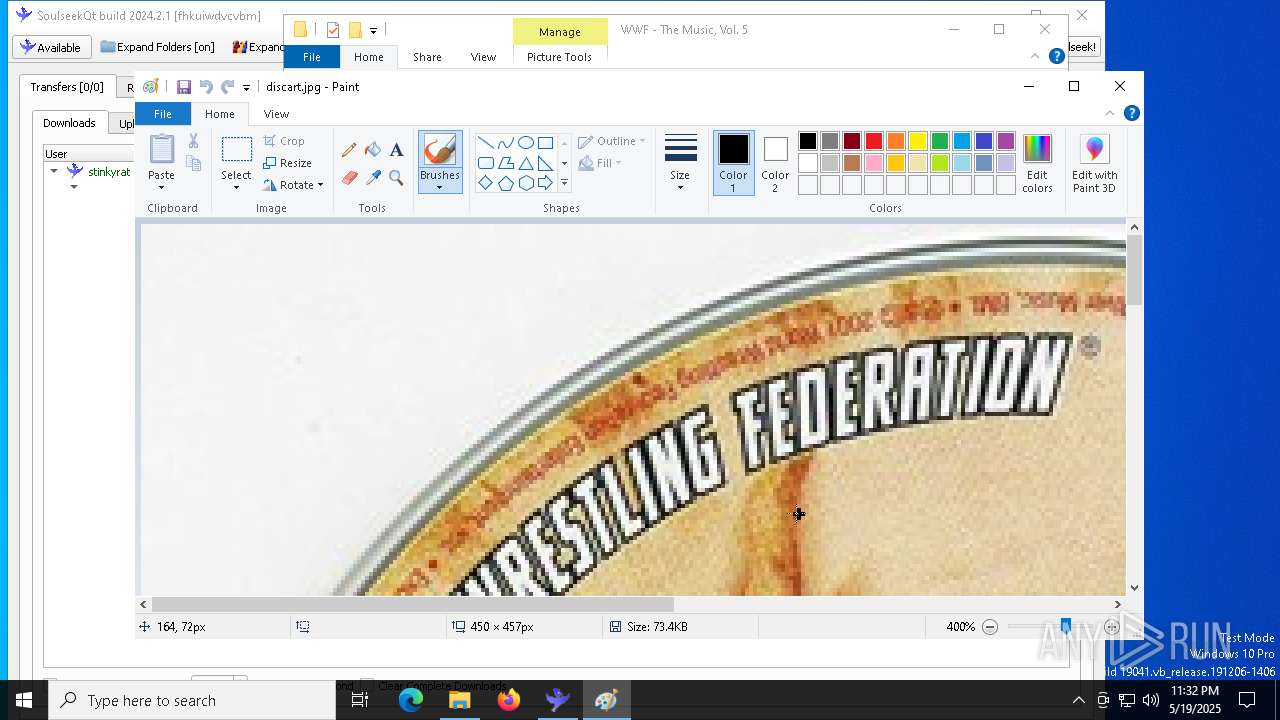Open Firefox from taskbar
This screenshot has width=1280, height=720.
pyautogui.click(x=509, y=701)
